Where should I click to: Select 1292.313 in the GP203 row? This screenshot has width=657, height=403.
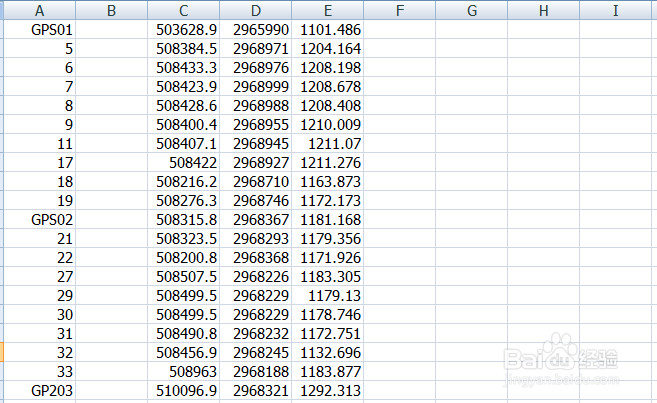coord(328,390)
